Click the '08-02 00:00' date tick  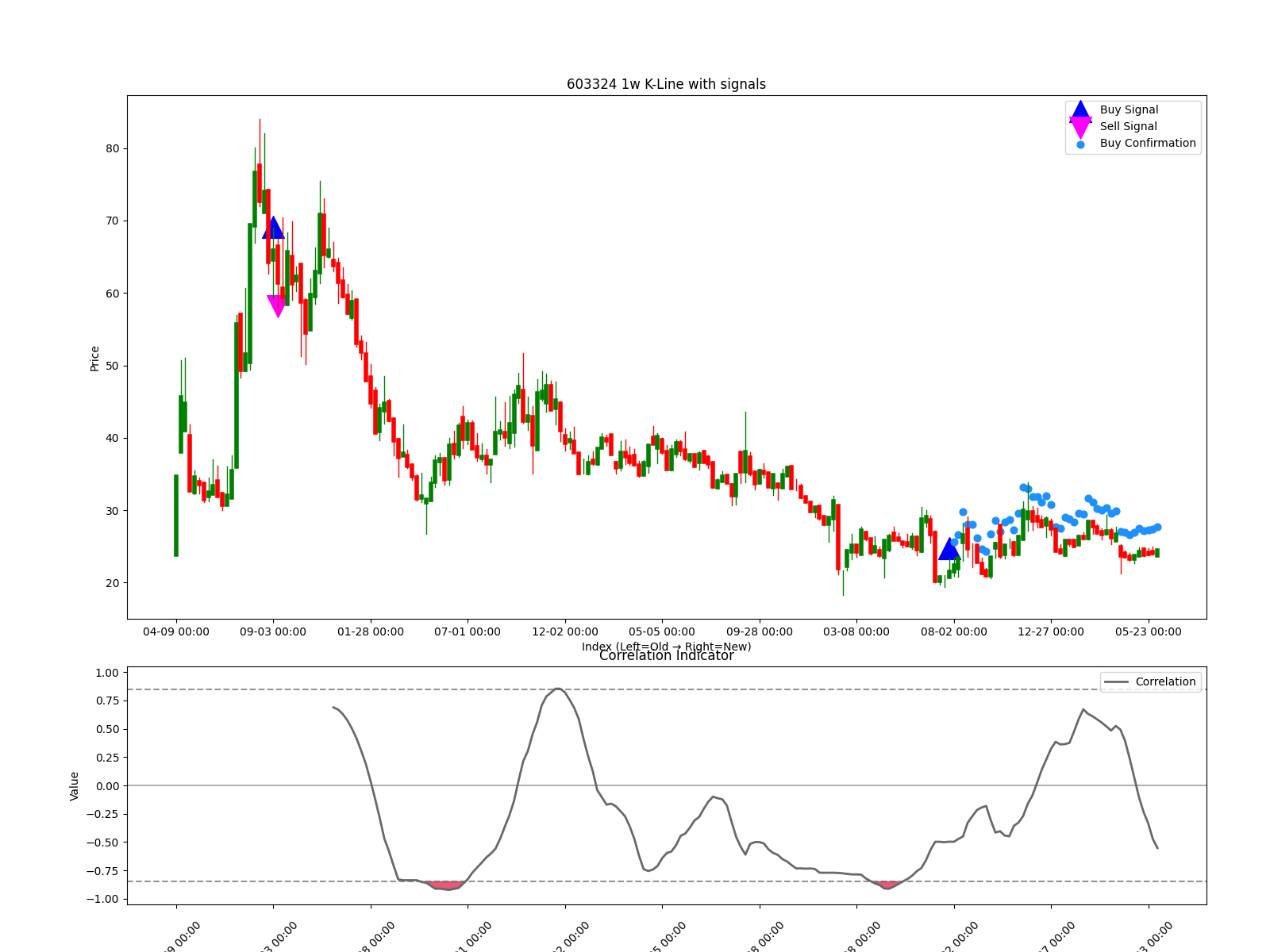[954, 631]
